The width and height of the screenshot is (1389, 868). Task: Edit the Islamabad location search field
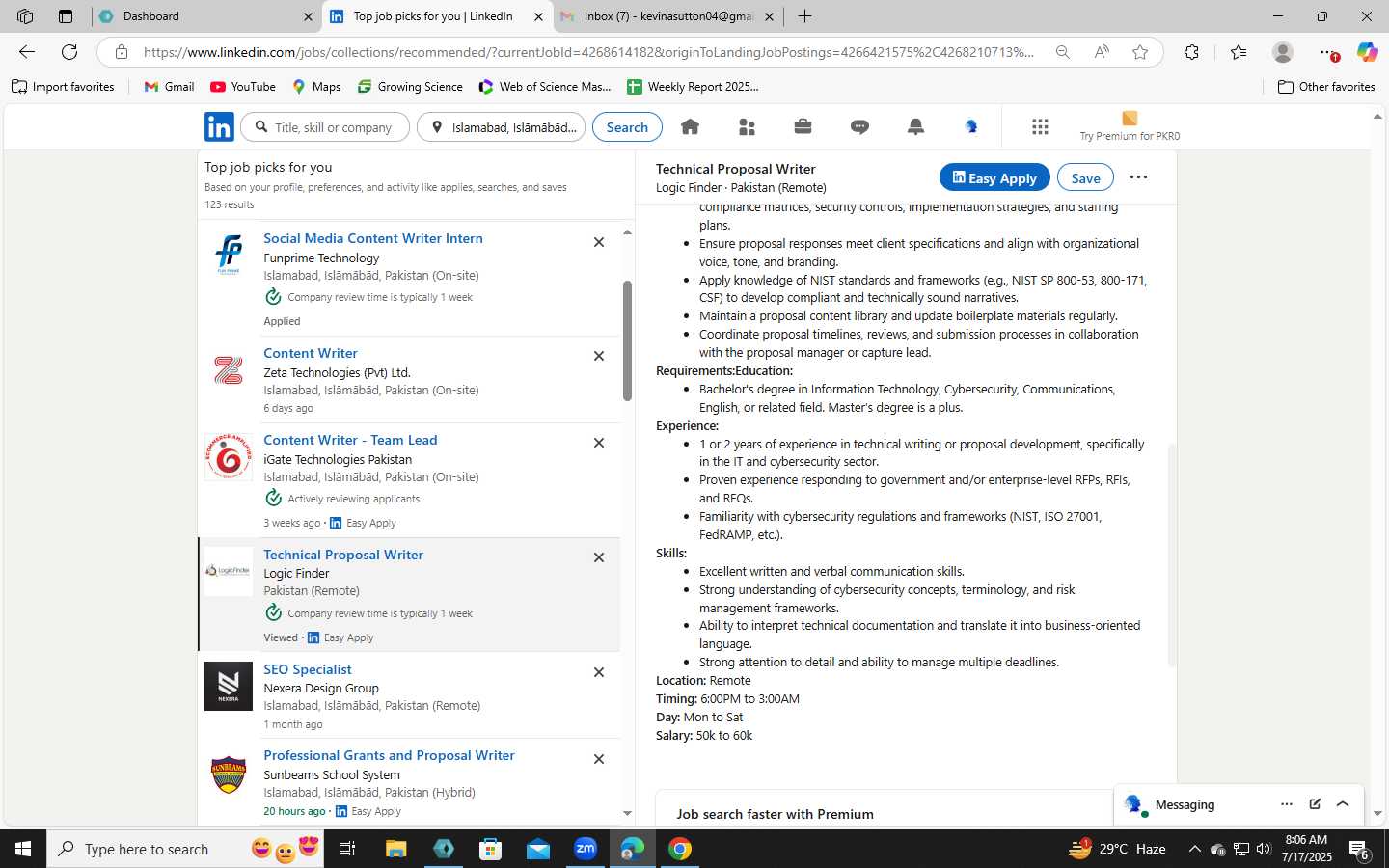pos(501,127)
